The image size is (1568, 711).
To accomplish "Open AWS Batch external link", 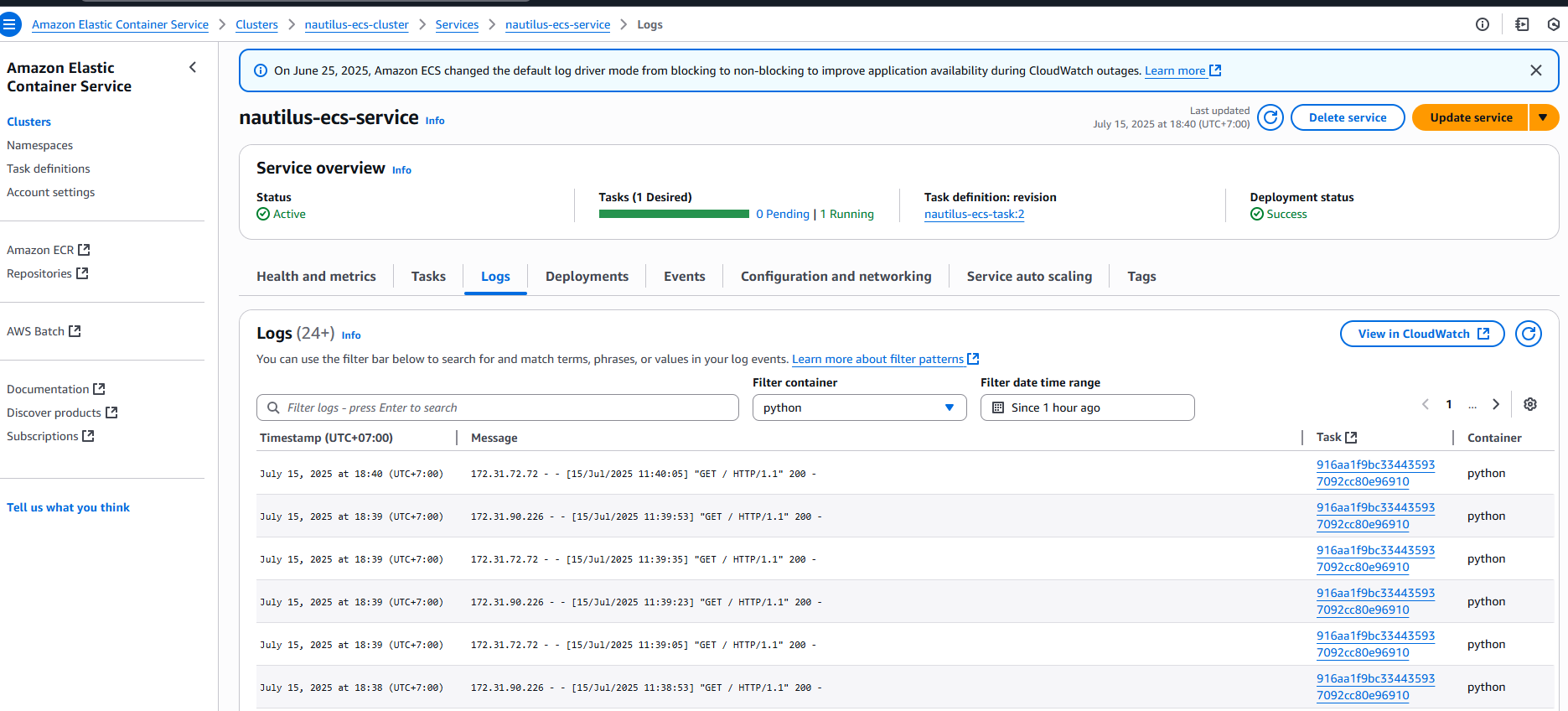I will (44, 331).
